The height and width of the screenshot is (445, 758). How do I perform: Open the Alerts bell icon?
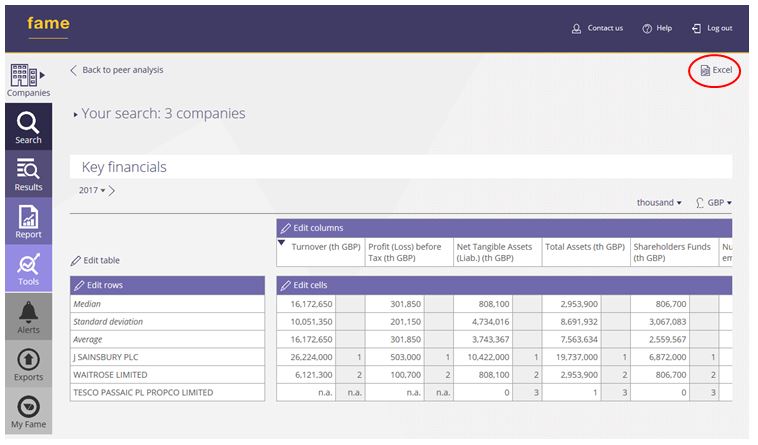pos(28,316)
